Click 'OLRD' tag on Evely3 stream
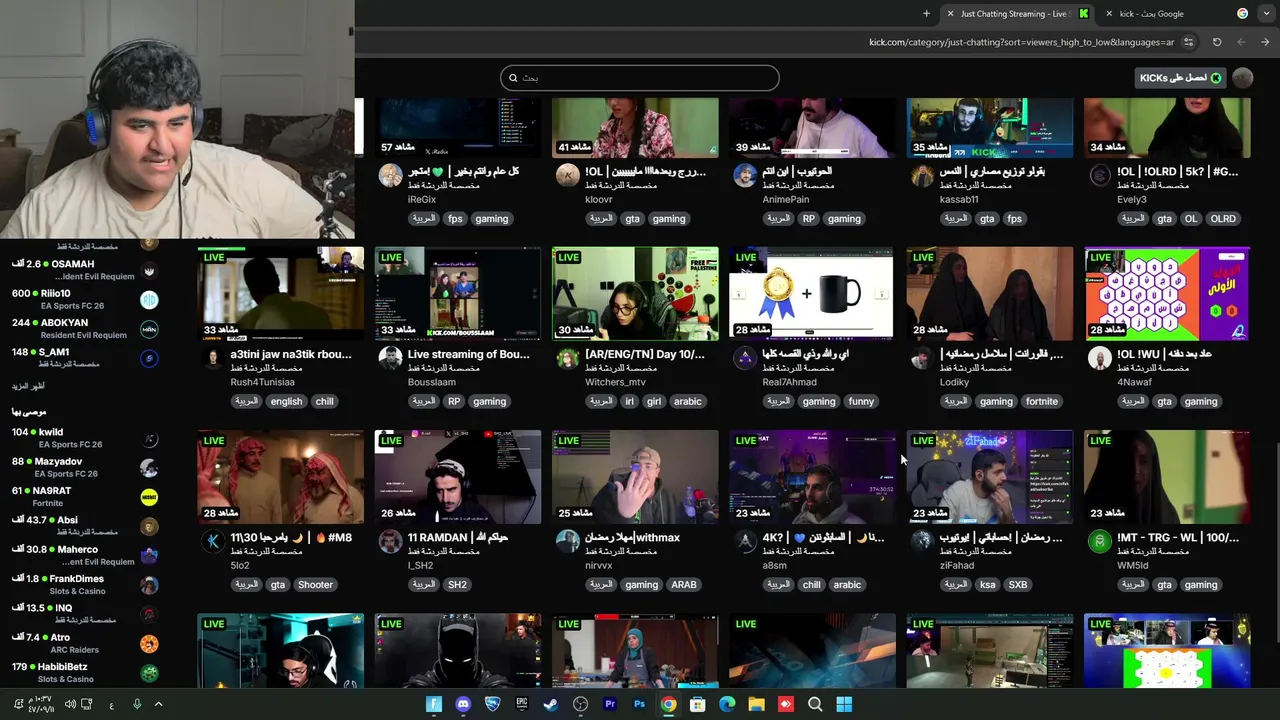The image size is (1280, 720). (1223, 218)
